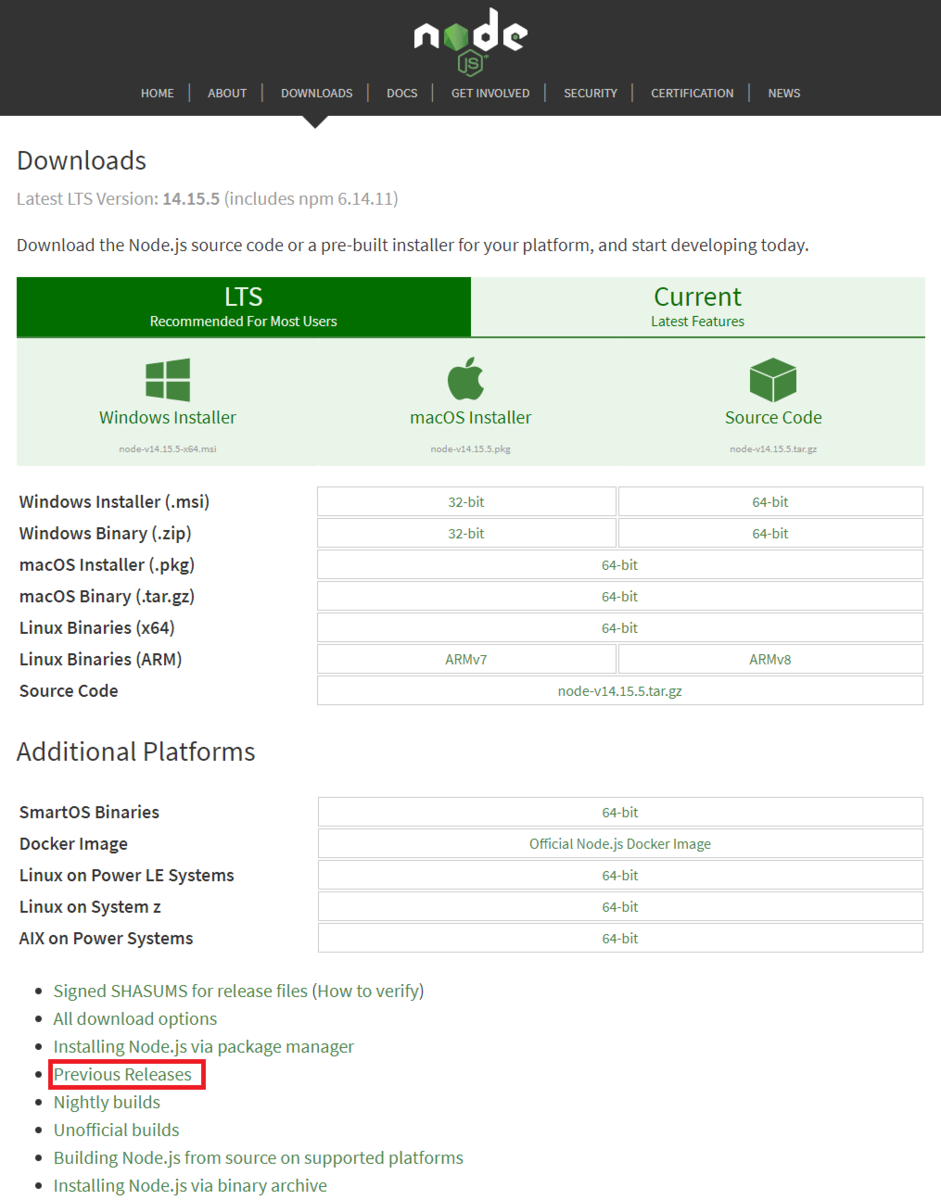941x1200 pixels.
Task: Open Installing Node.js via binary archive
Action: tap(190, 1186)
